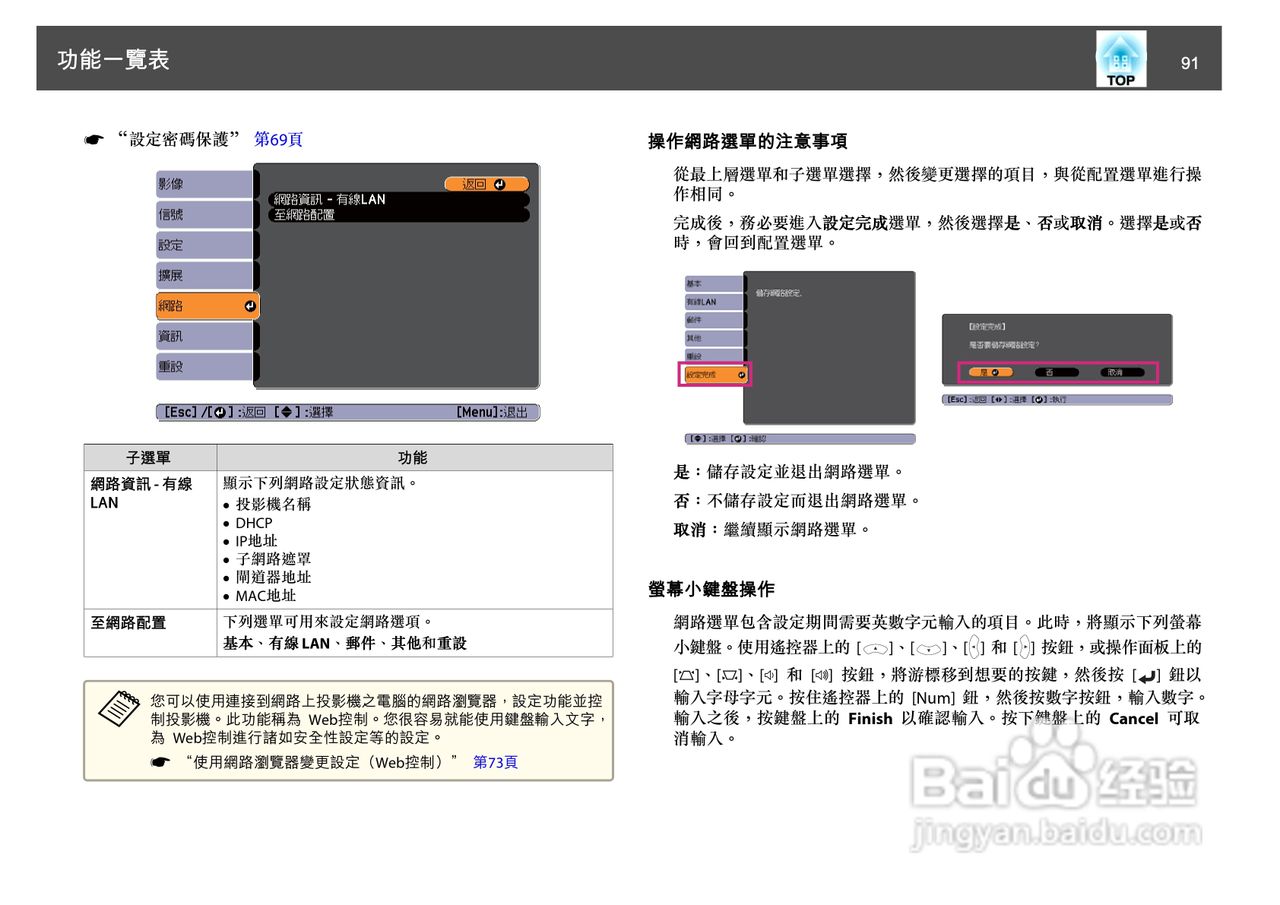Screen dimensions: 1280x905
Task: Select 基本 in the small network menu
Action: tap(714, 284)
